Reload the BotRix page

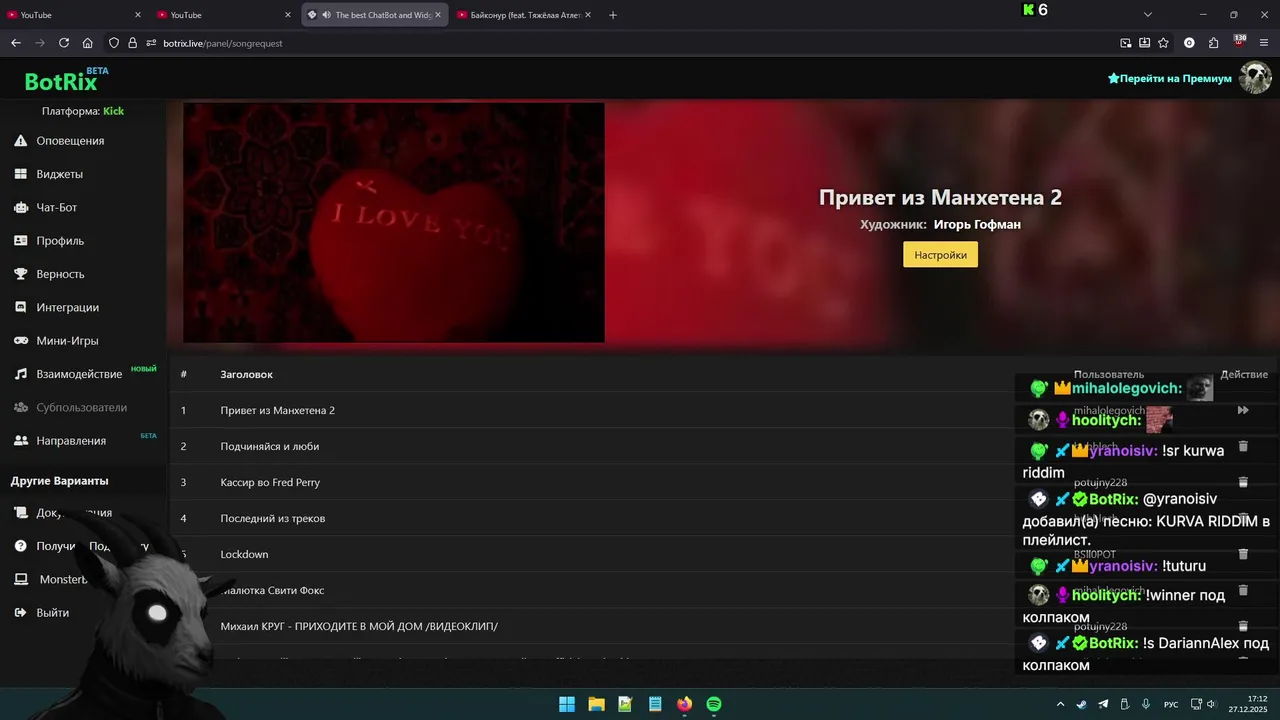[x=64, y=43]
